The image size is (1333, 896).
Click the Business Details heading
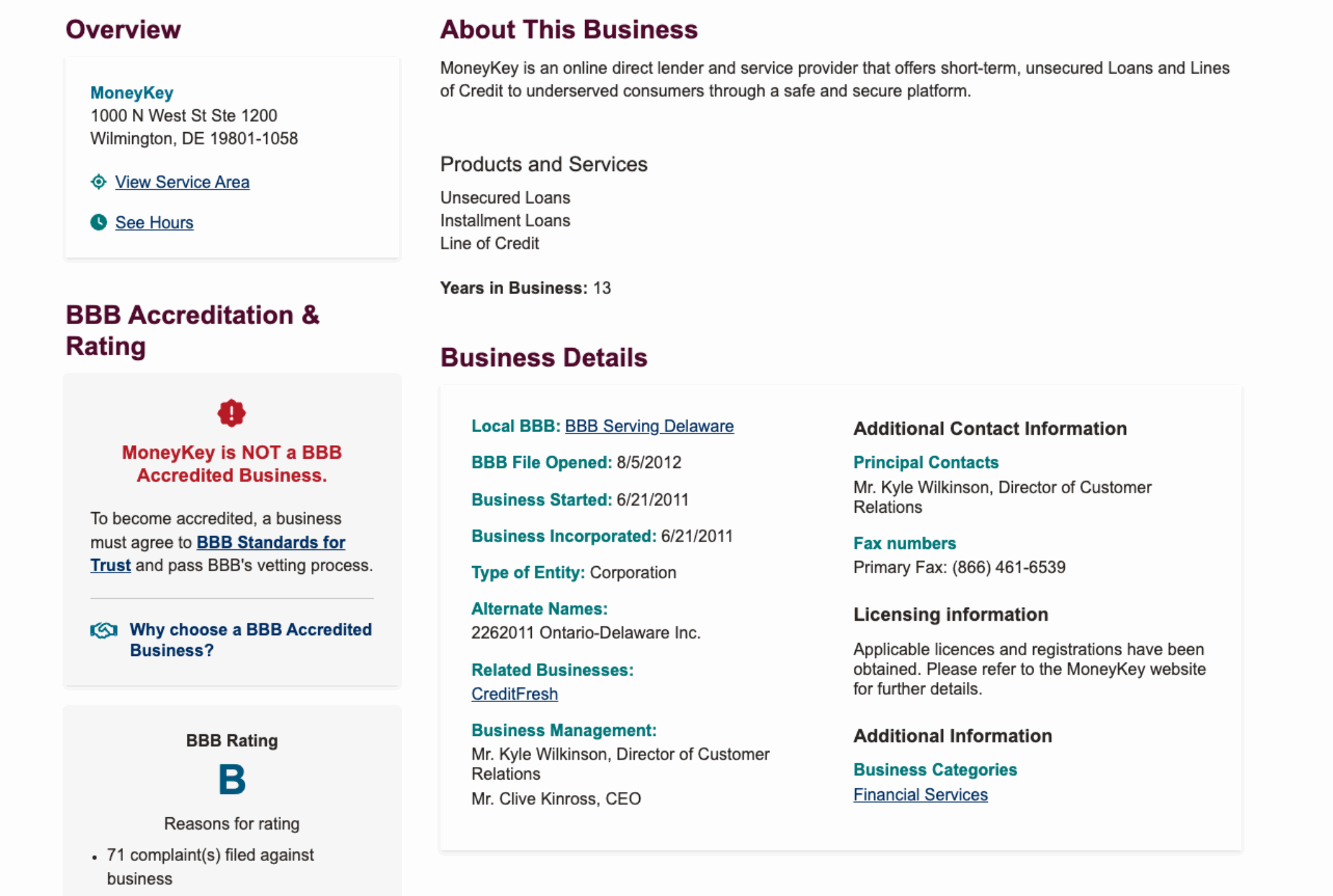pyautogui.click(x=543, y=358)
